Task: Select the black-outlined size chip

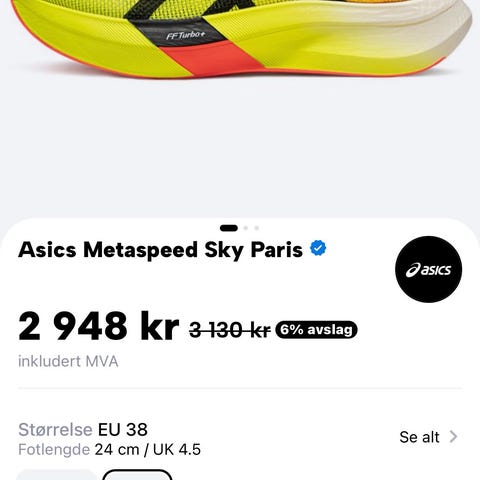Action: [137, 475]
